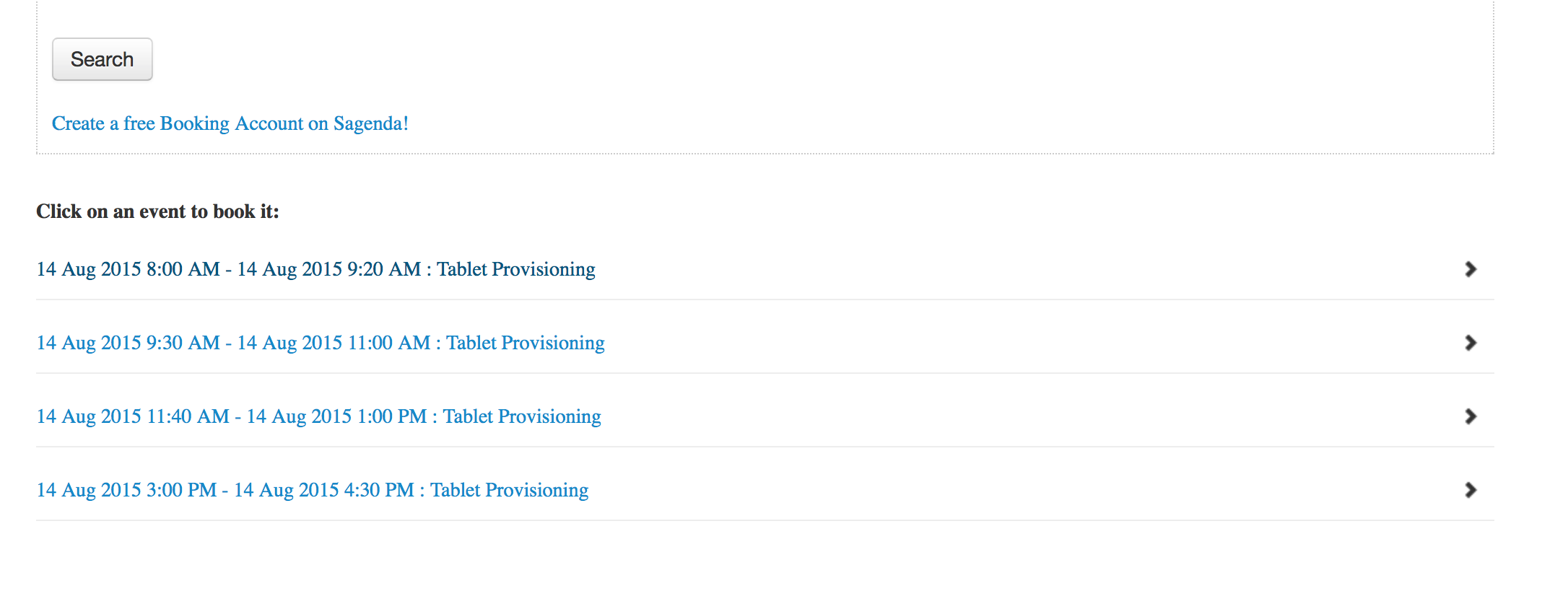
Task: Expand the first Tablet Provisioning row chevron
Action: click(1470, 269)
